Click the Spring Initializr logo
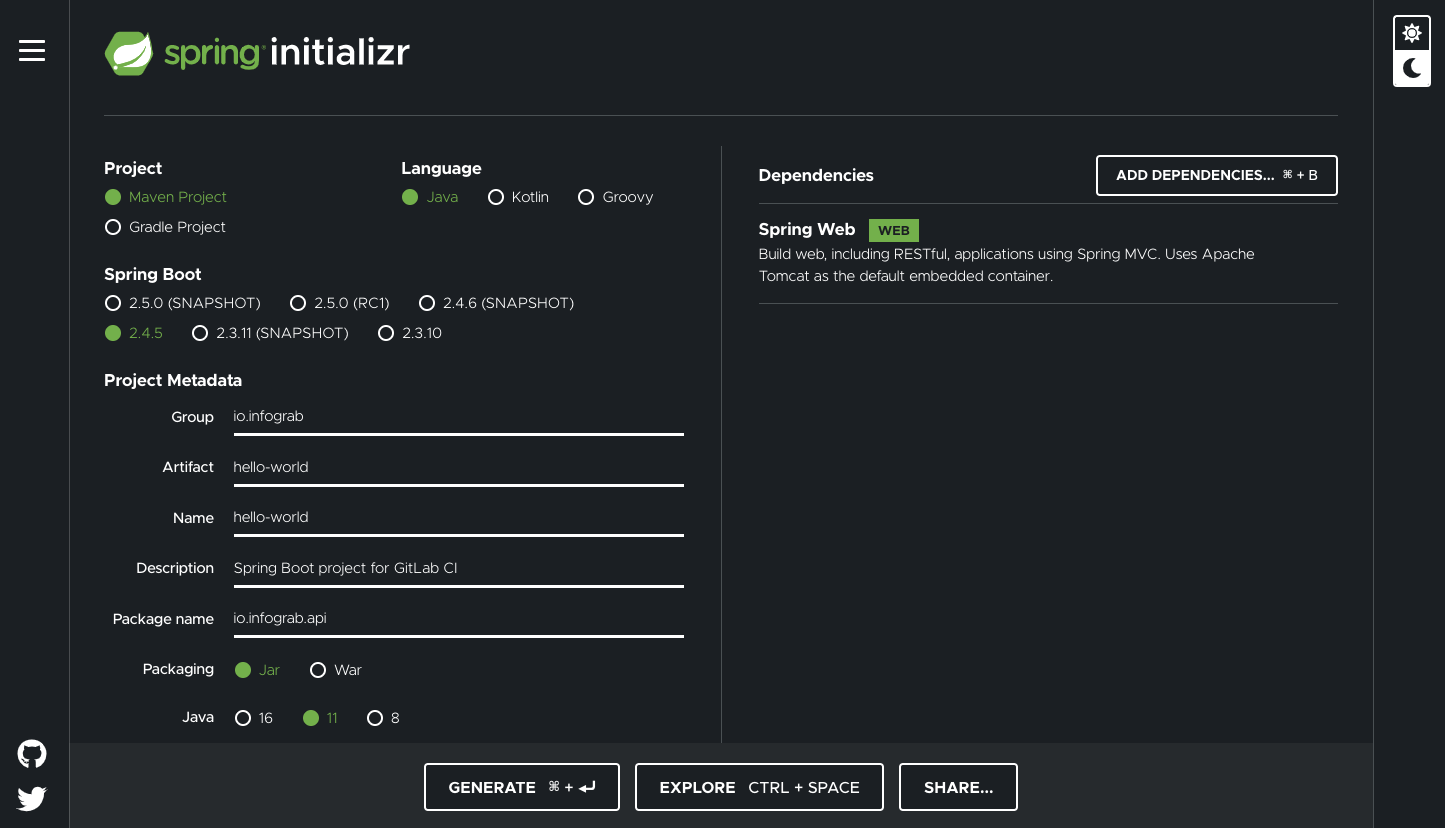The width and height of the screenshot is (1445, 828). 257,53
